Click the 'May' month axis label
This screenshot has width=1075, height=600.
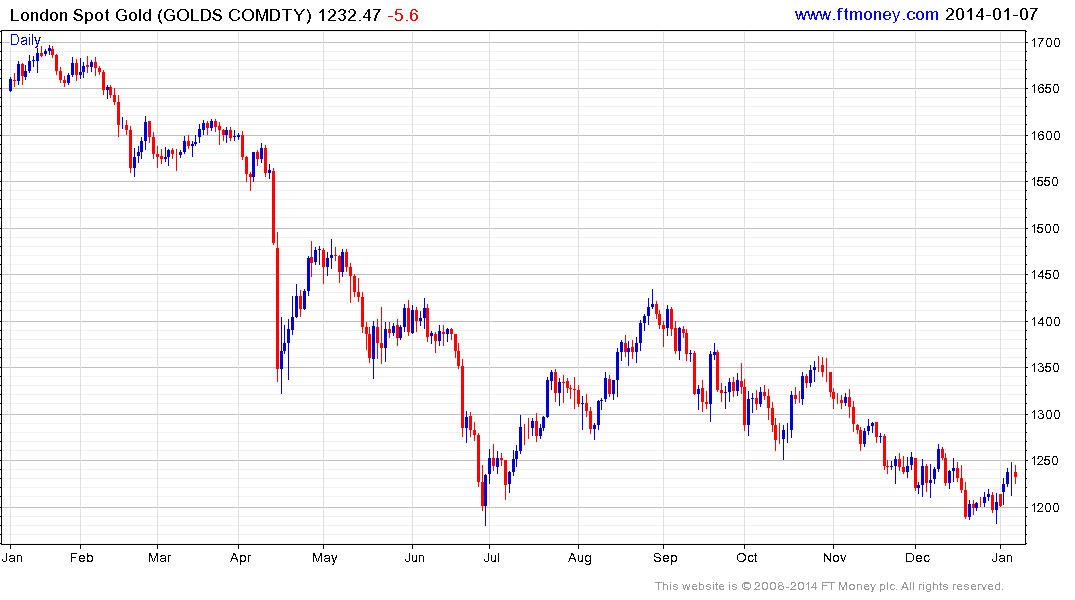[x=325, y=557]
